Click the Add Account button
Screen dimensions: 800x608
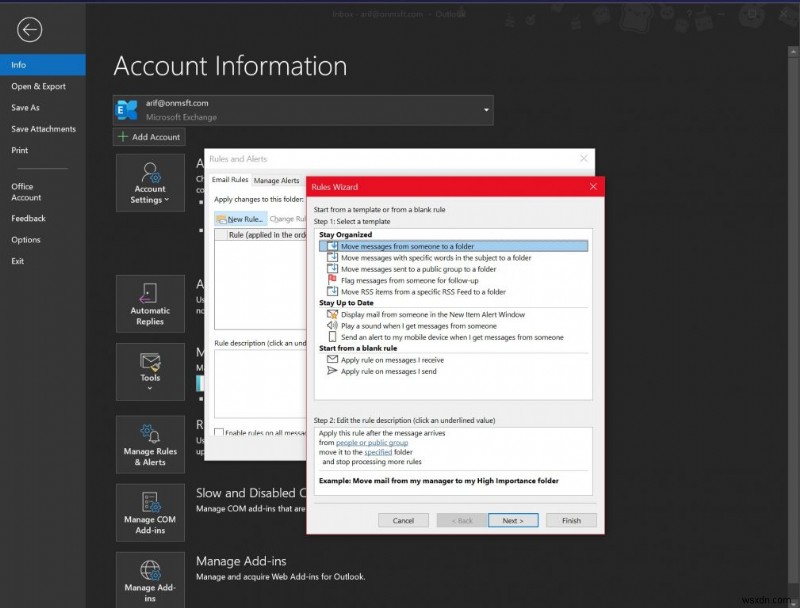[149, 137]
